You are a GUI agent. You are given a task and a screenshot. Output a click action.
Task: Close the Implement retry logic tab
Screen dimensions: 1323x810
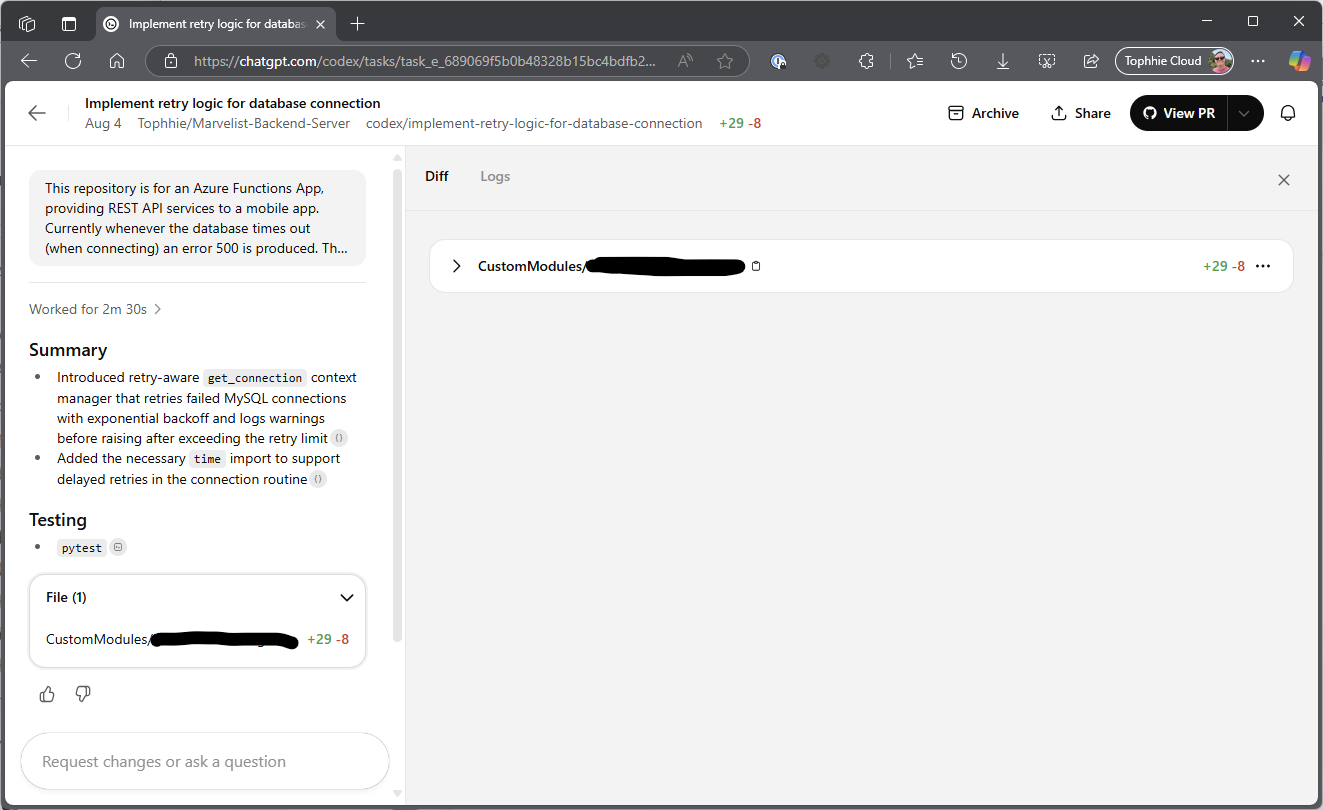click(x=323, y=23)
